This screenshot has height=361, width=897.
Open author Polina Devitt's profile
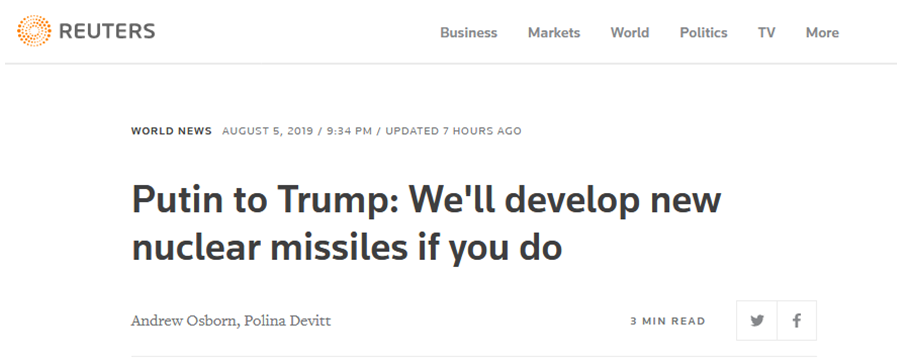[288, 321]
